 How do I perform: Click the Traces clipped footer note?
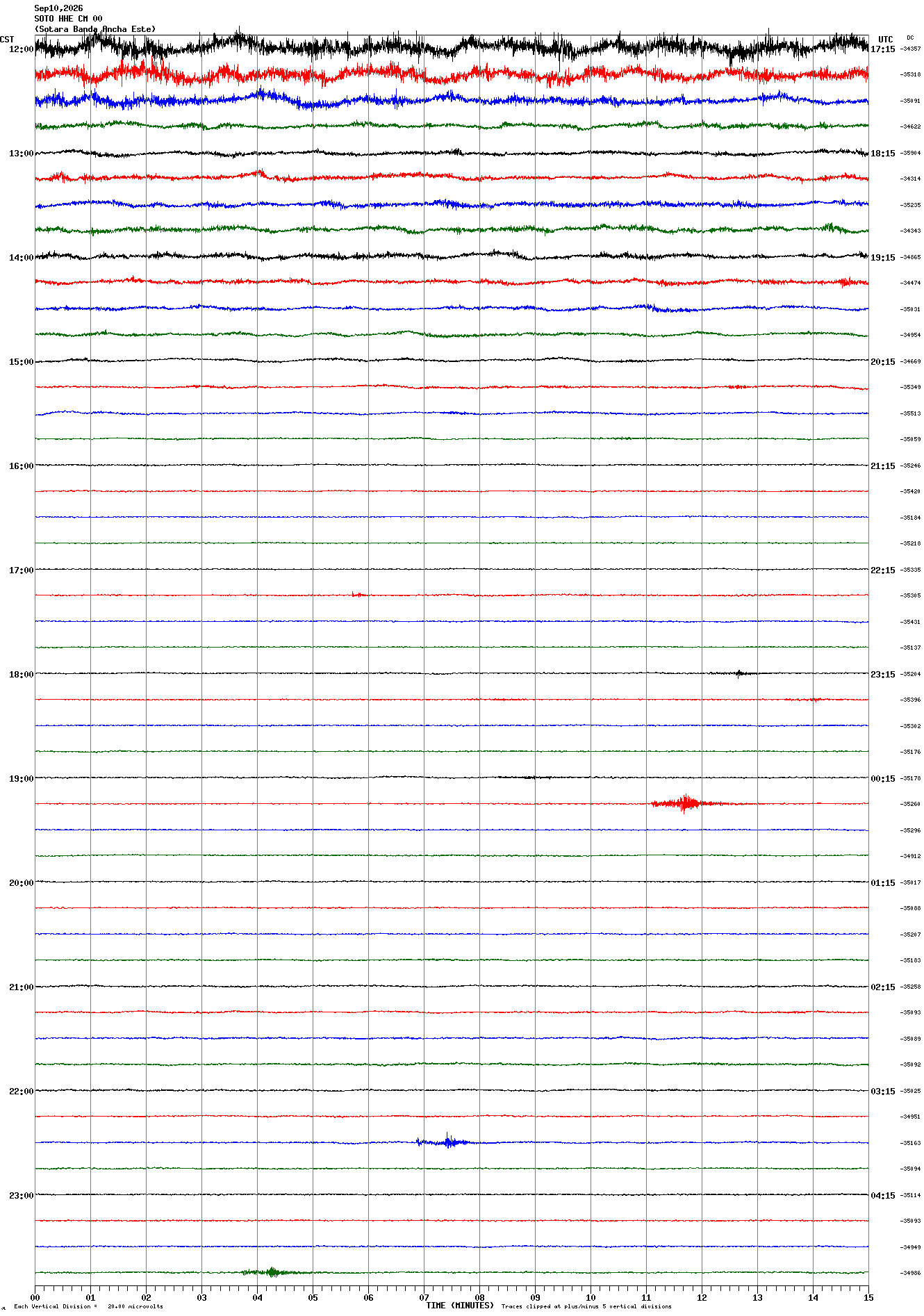coord(586,1306)
